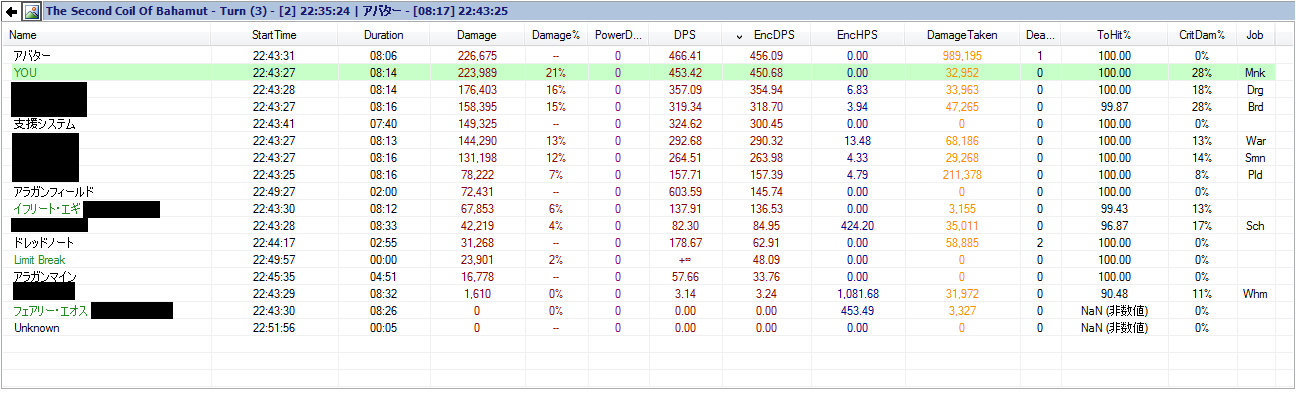This screenshot has width=1296, height=394.
Task: Click the DPS value 466.41
Action: (x=685, y=56)
